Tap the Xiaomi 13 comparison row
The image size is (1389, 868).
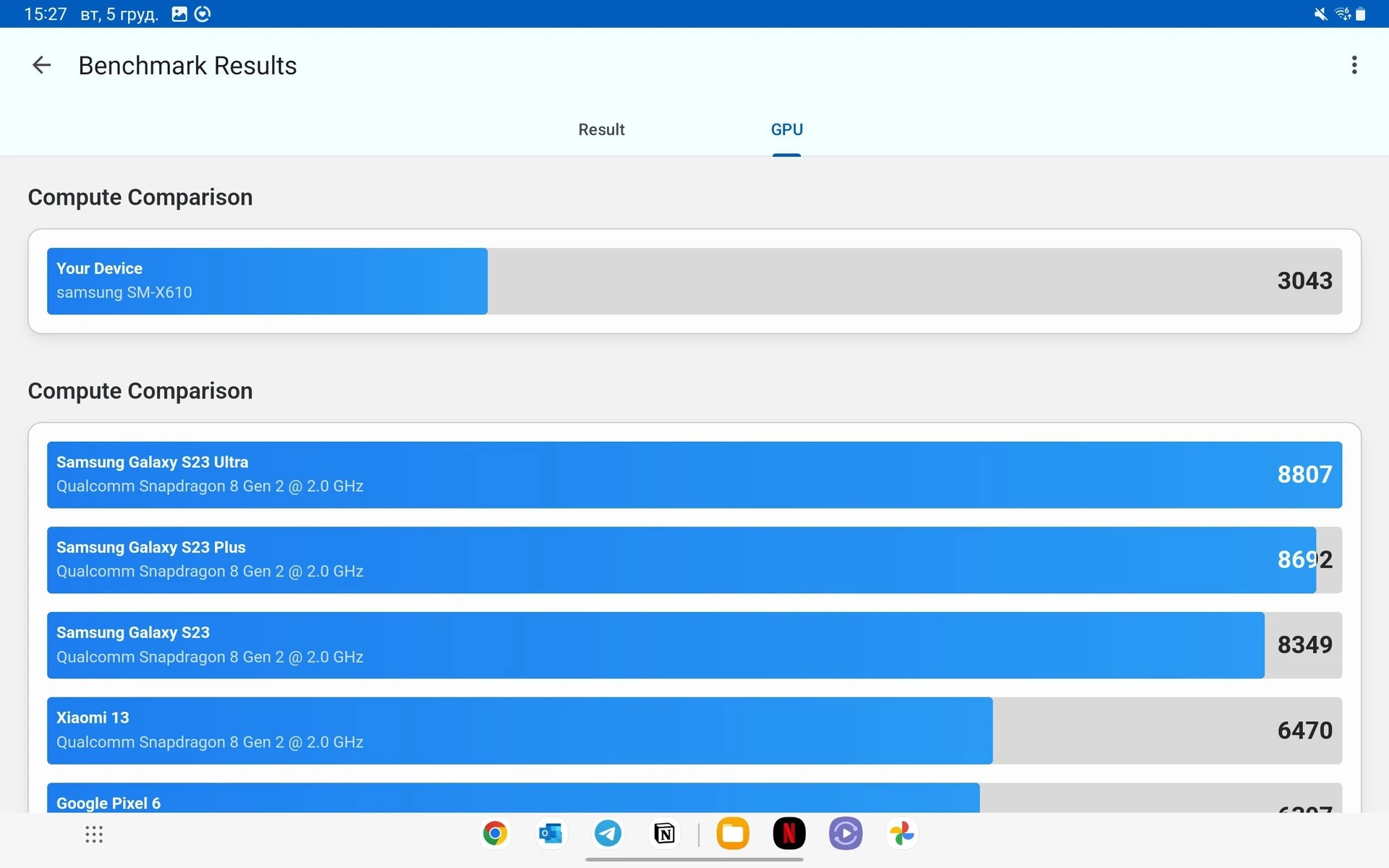[694, 731]
